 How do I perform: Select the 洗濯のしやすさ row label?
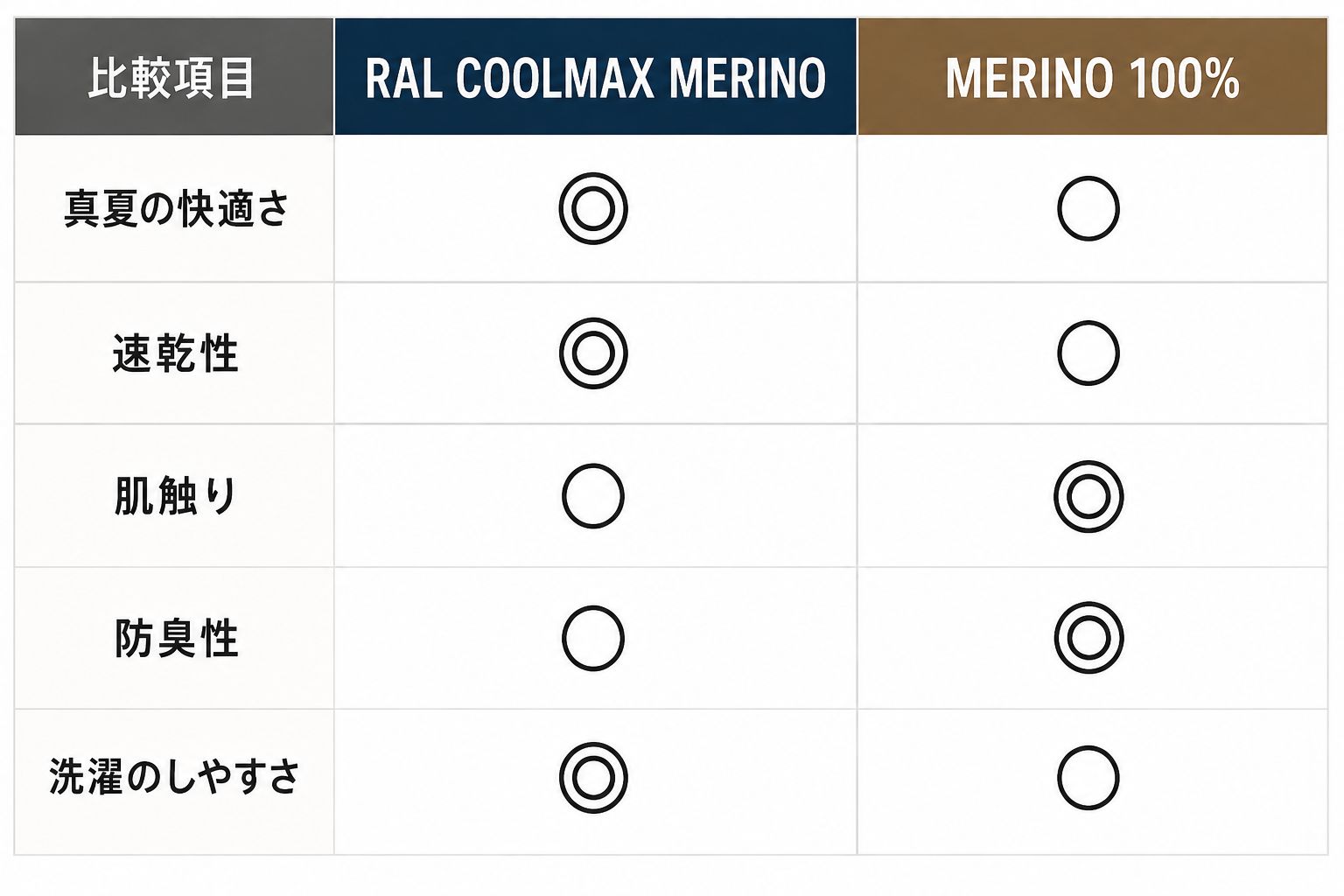point(173,777)
